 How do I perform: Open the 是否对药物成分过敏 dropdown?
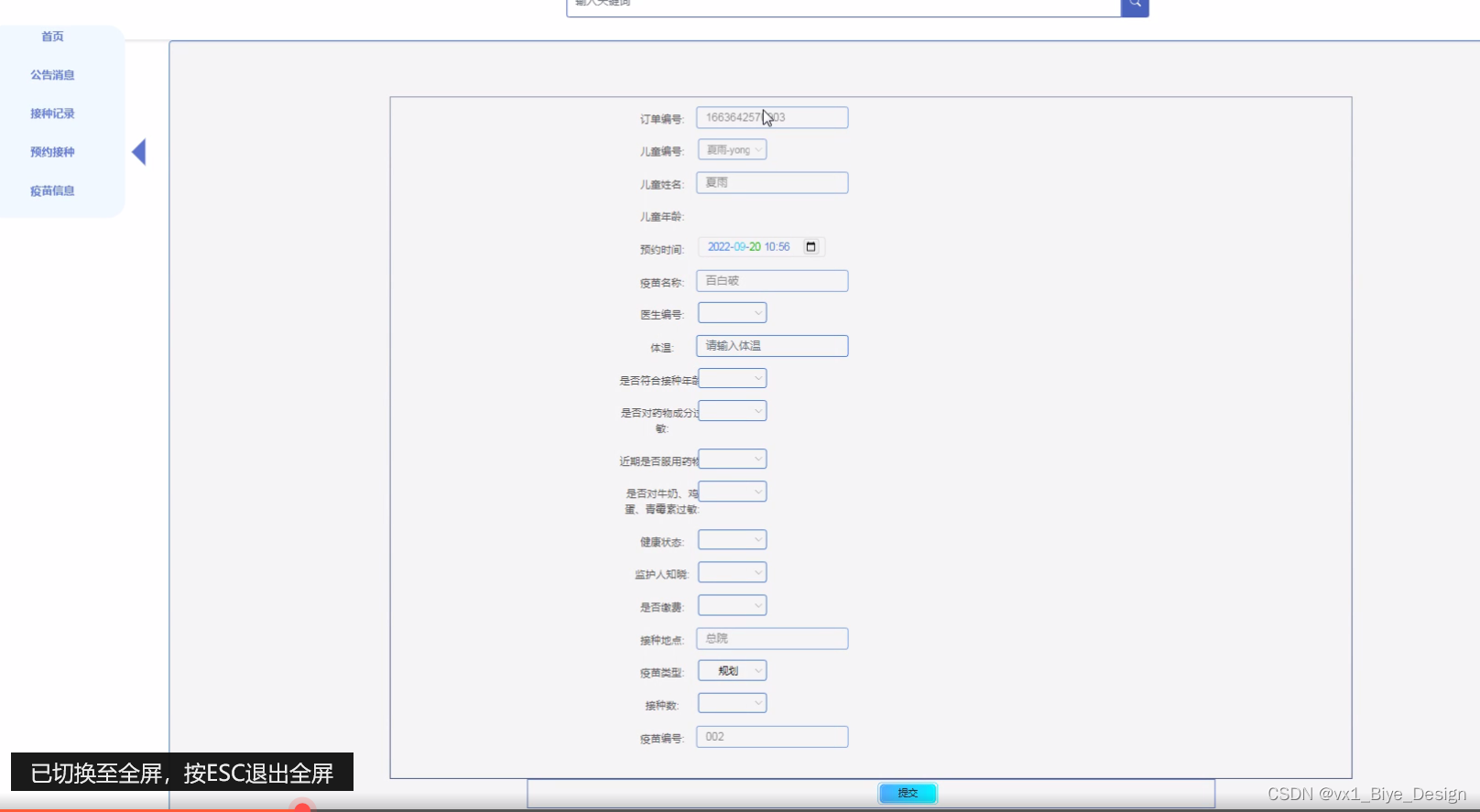(x=733, y=411)
